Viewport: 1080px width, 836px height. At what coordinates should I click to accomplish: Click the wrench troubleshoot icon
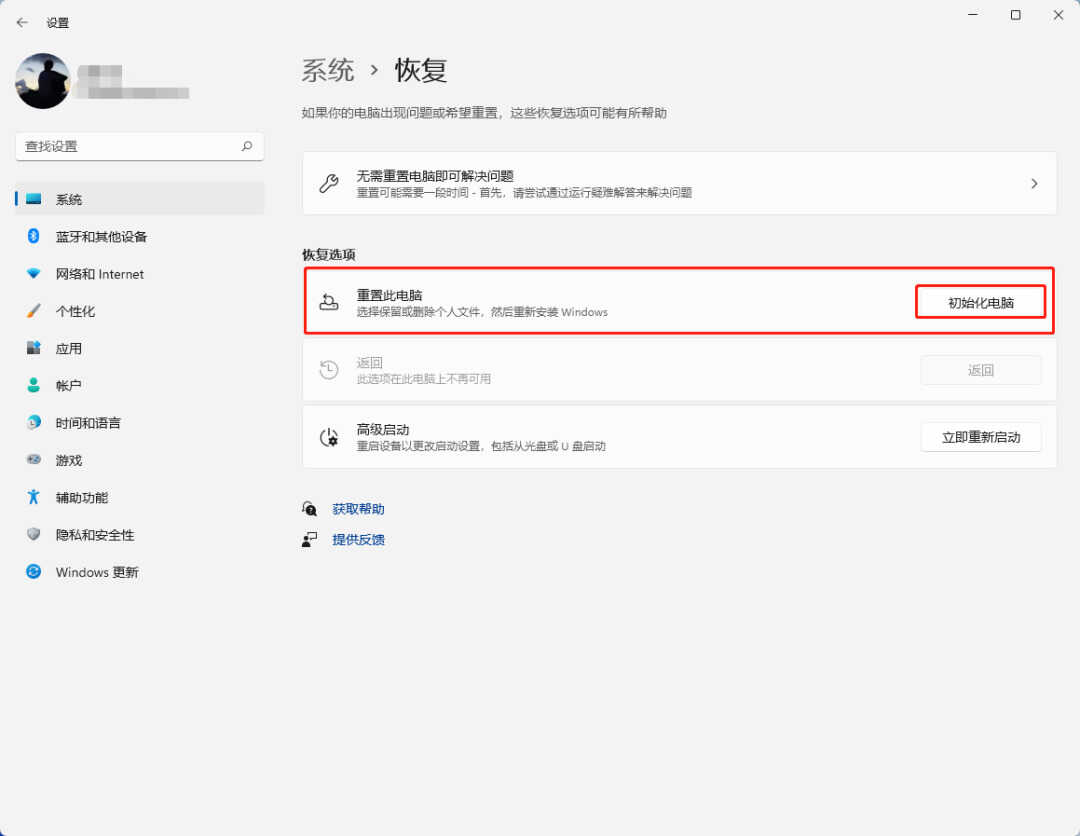329,183
